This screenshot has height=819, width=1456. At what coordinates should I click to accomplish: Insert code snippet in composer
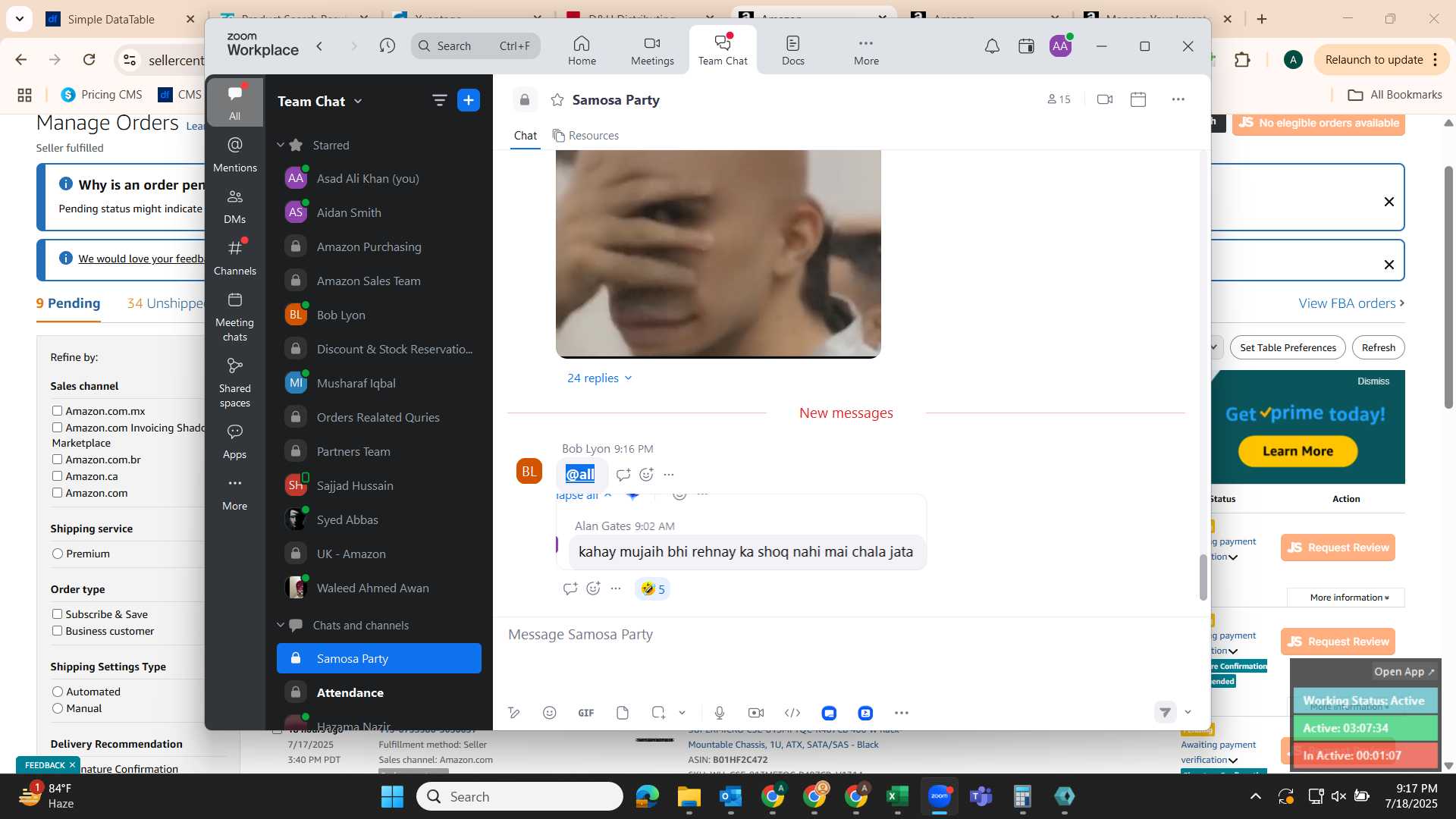pos(792,713)
